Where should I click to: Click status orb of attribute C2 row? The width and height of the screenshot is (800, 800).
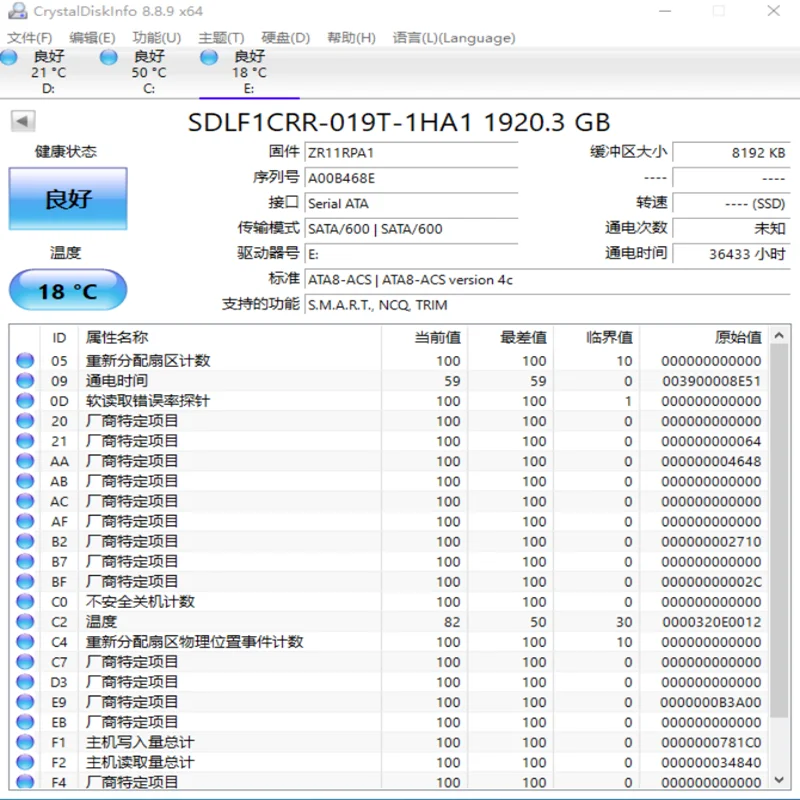25,621
